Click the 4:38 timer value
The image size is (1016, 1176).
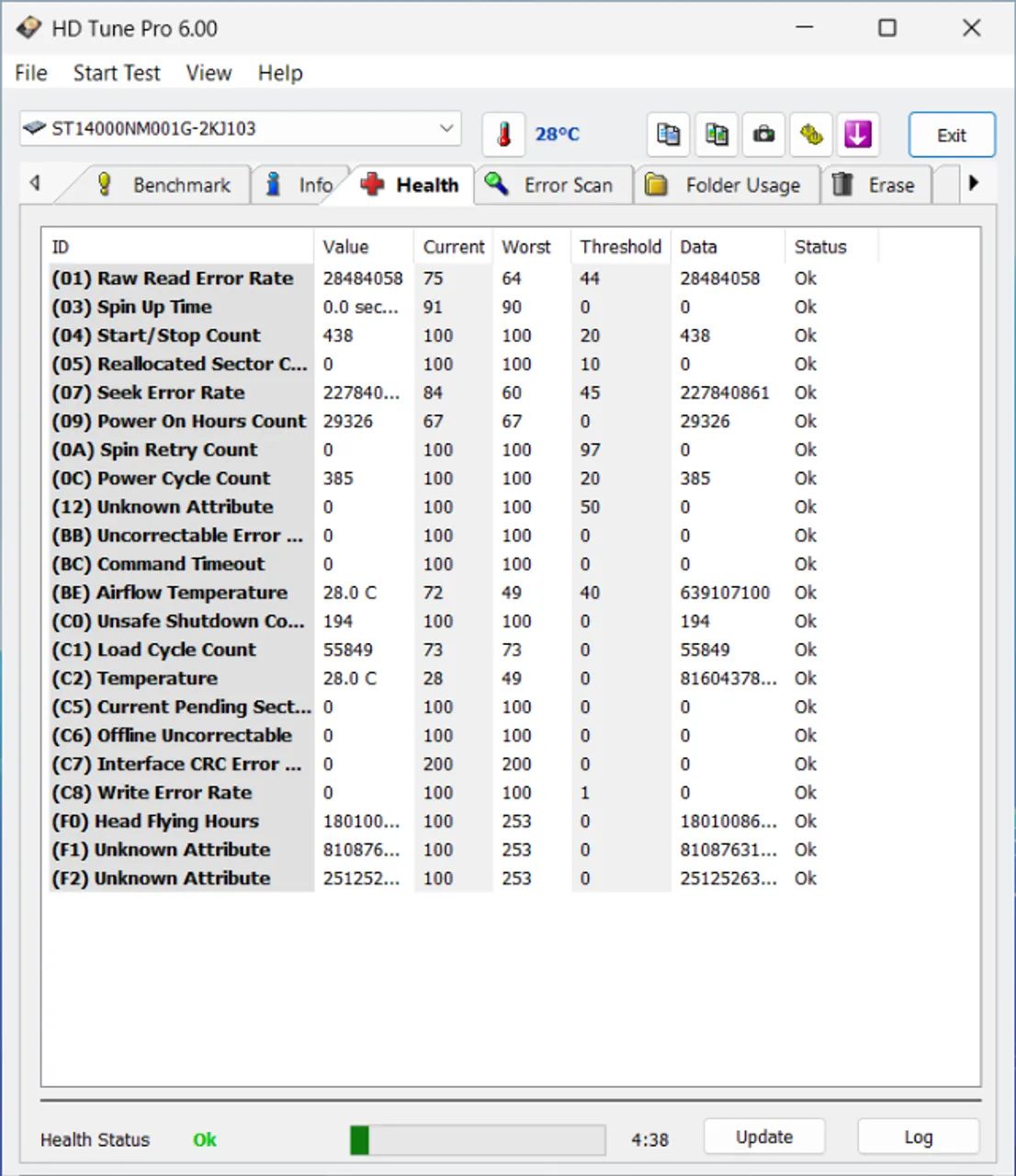click(649, 1139)
